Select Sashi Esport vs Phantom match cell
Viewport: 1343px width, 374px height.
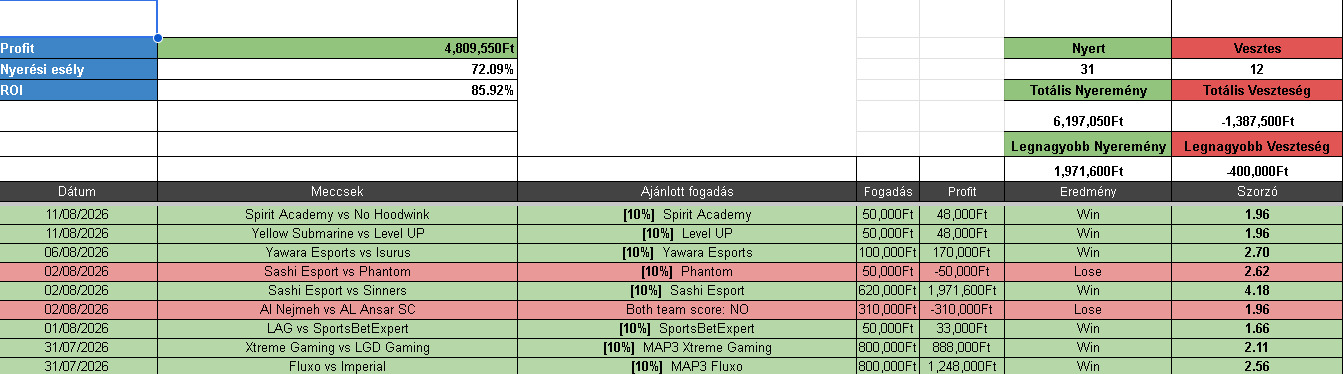coord(337,271)
